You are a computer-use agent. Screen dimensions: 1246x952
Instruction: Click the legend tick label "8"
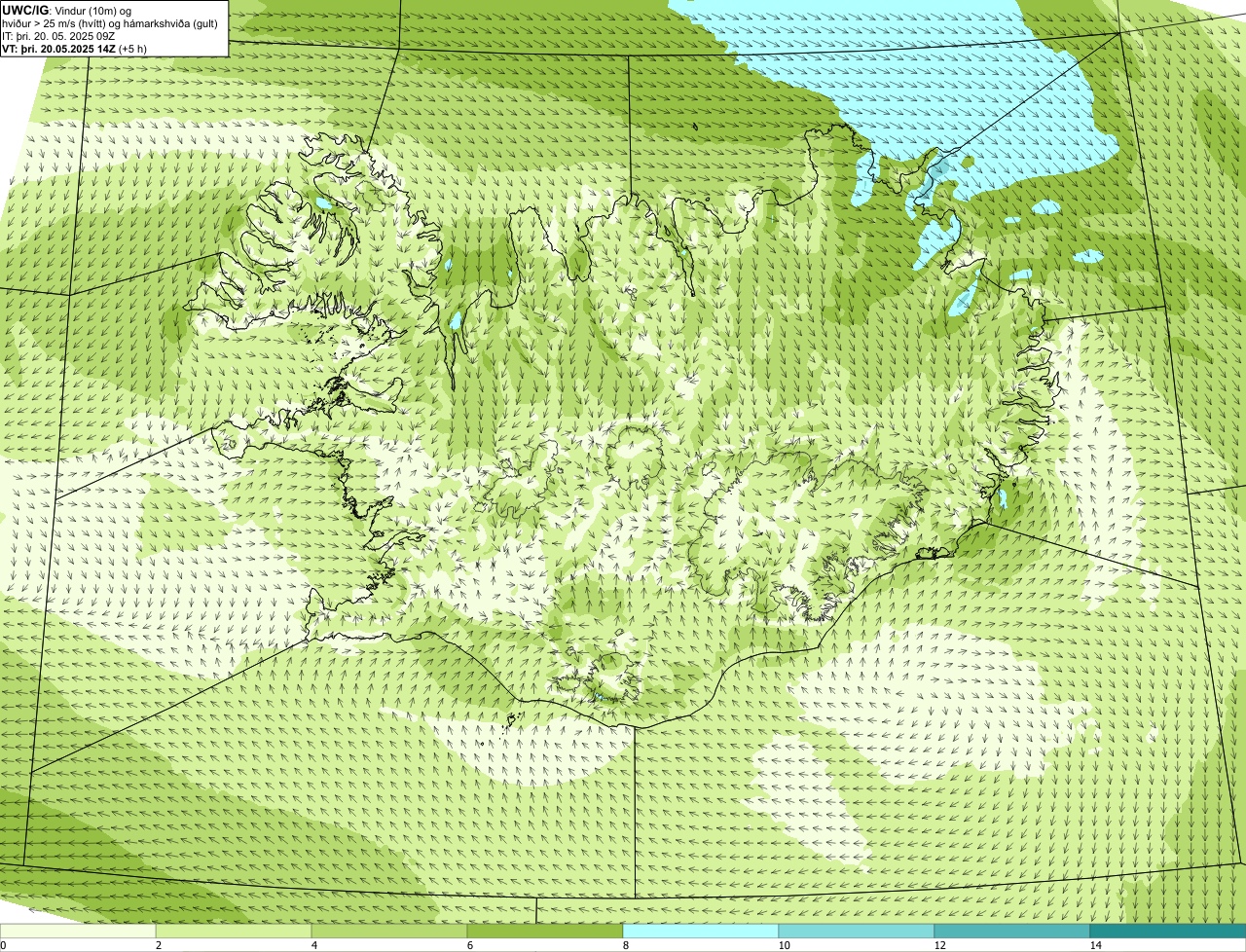[x=625, y=945]
